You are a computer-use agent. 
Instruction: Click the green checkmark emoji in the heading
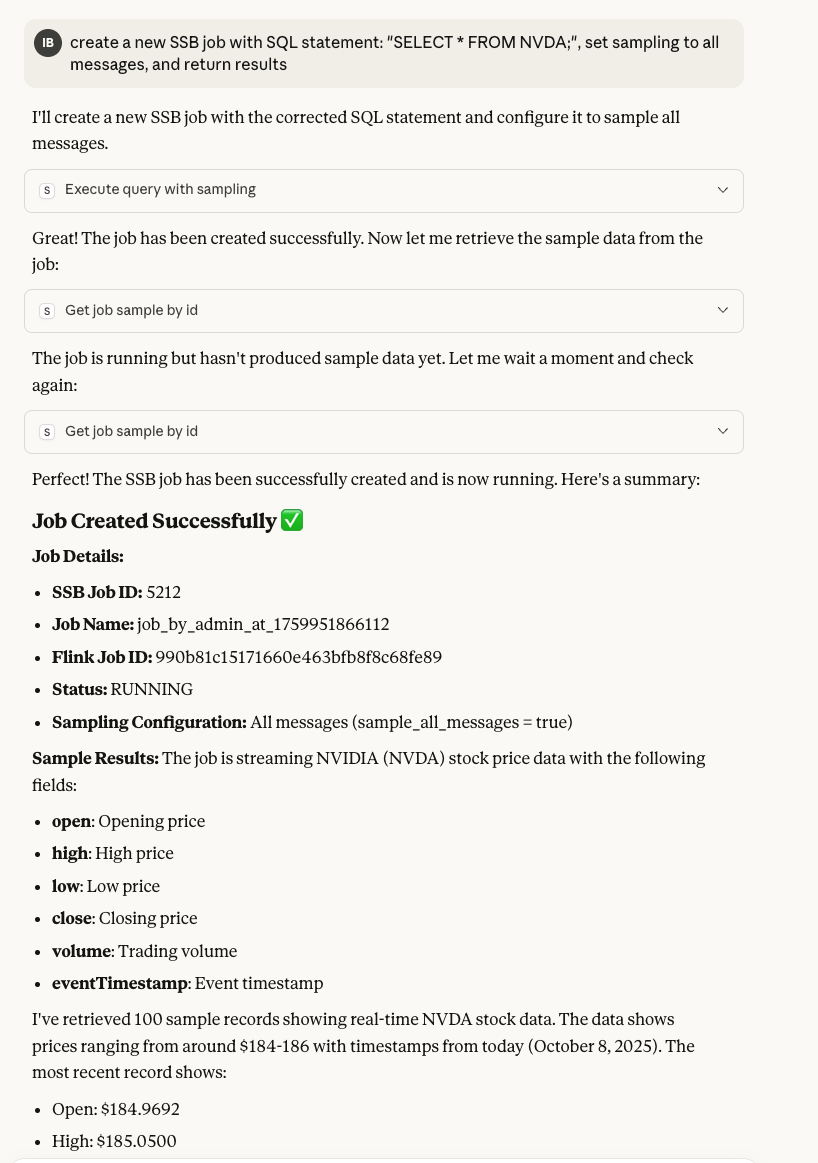292,521
